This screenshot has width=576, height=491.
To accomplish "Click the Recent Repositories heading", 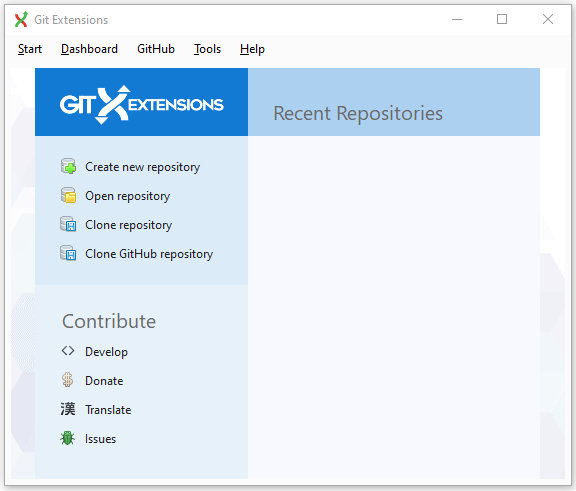I will tap(358, 113).
